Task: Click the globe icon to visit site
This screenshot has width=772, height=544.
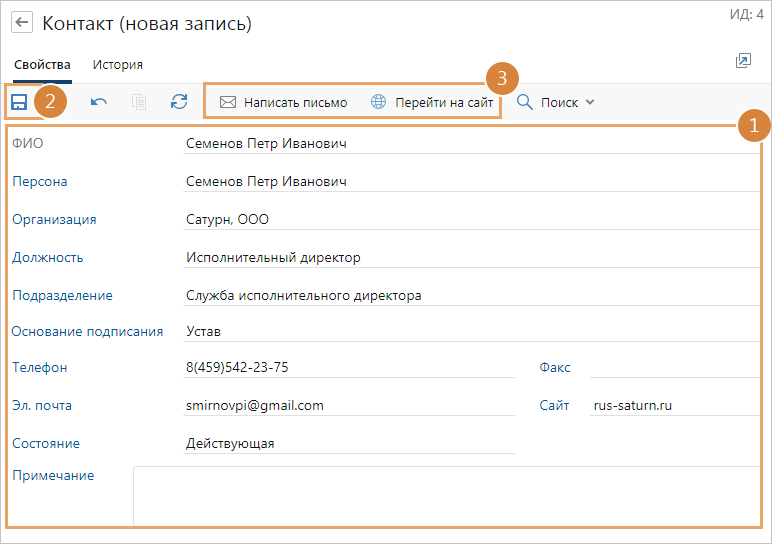Action: [x=378, y=102]
